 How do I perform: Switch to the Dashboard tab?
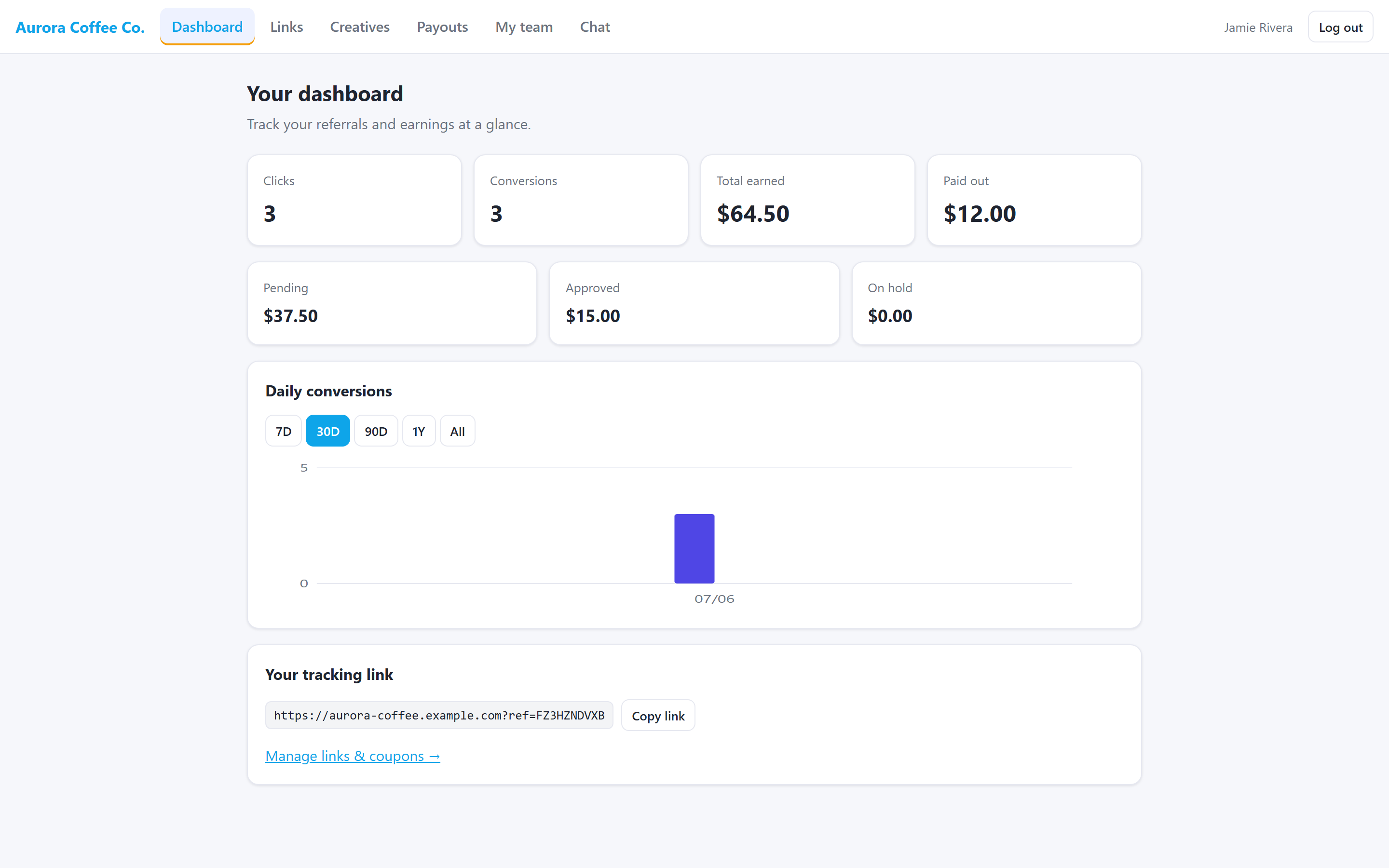[x=207, y=27]
